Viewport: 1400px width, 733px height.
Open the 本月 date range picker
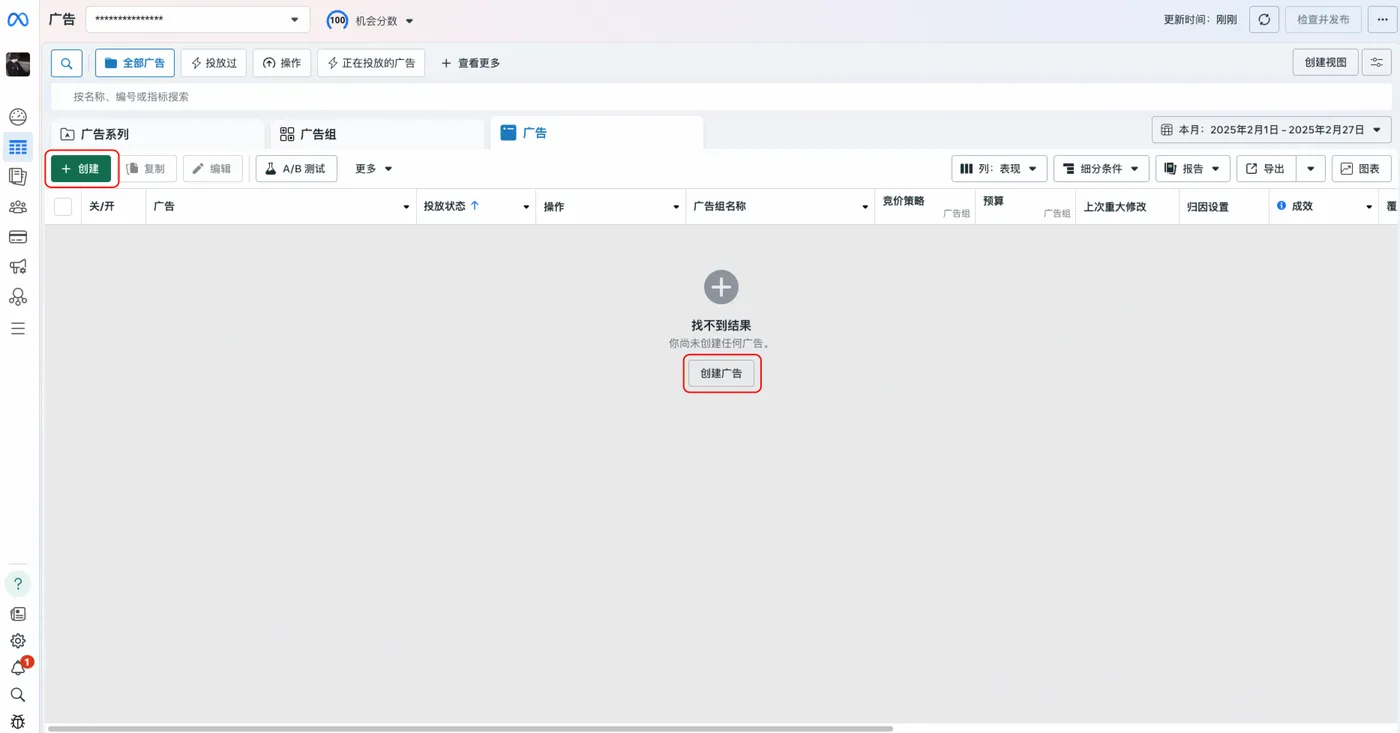[1272, 130]
